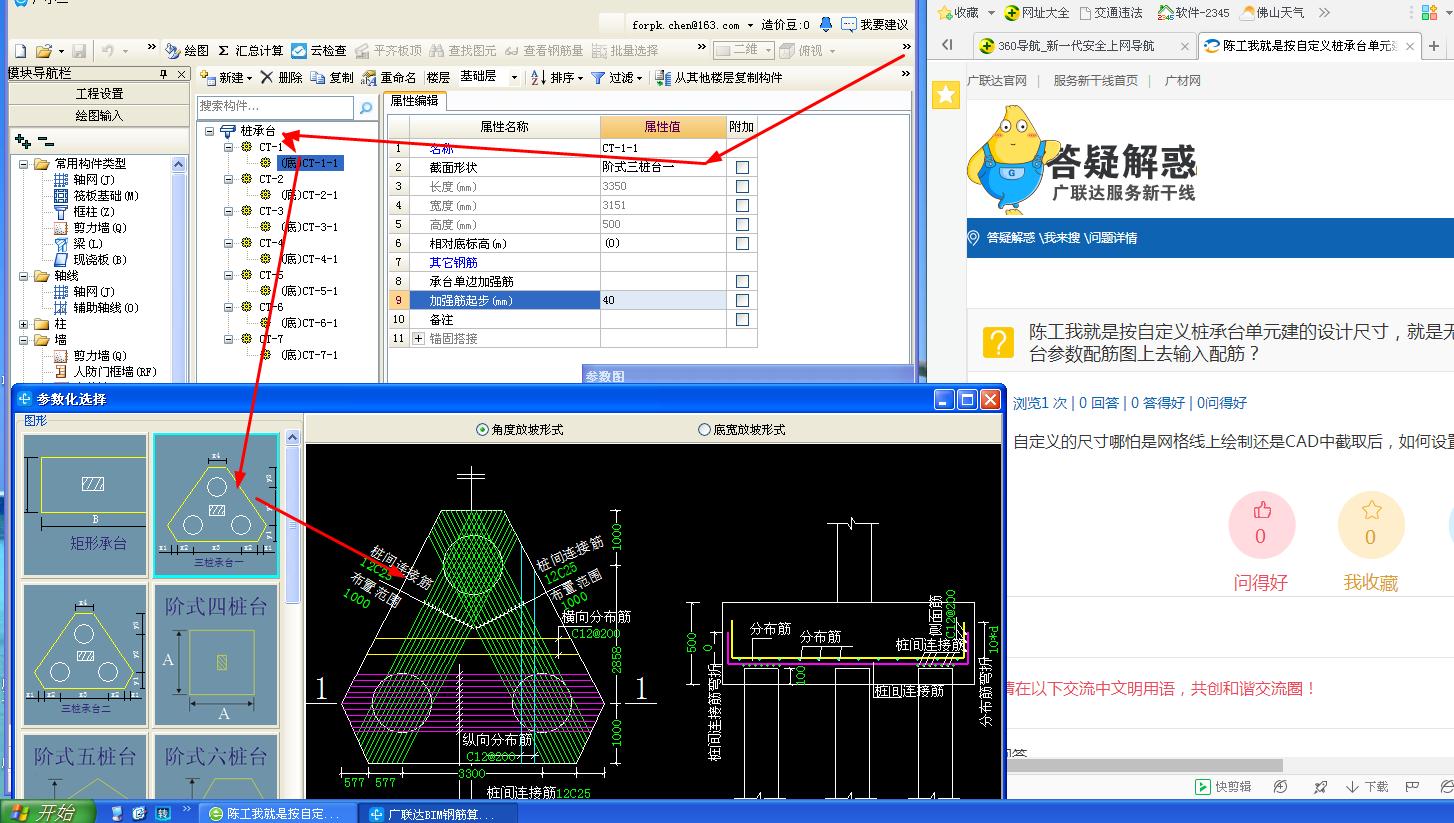Screen dimensions: 1454x823
Task: Click 重命名 rename component button
Action: point(389,77)
